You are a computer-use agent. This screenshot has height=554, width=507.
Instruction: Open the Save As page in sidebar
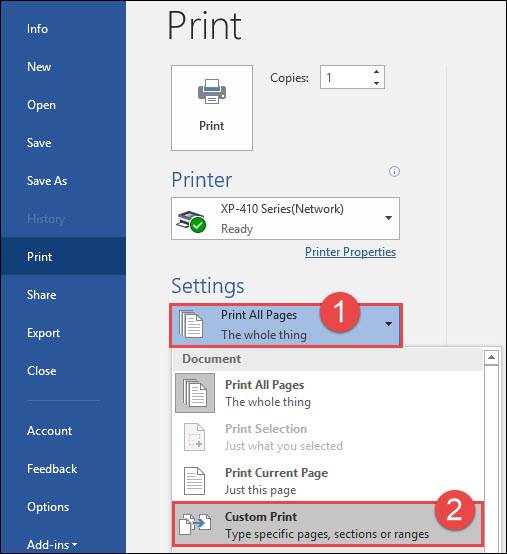pyautogui.click(x=47, y=181)
